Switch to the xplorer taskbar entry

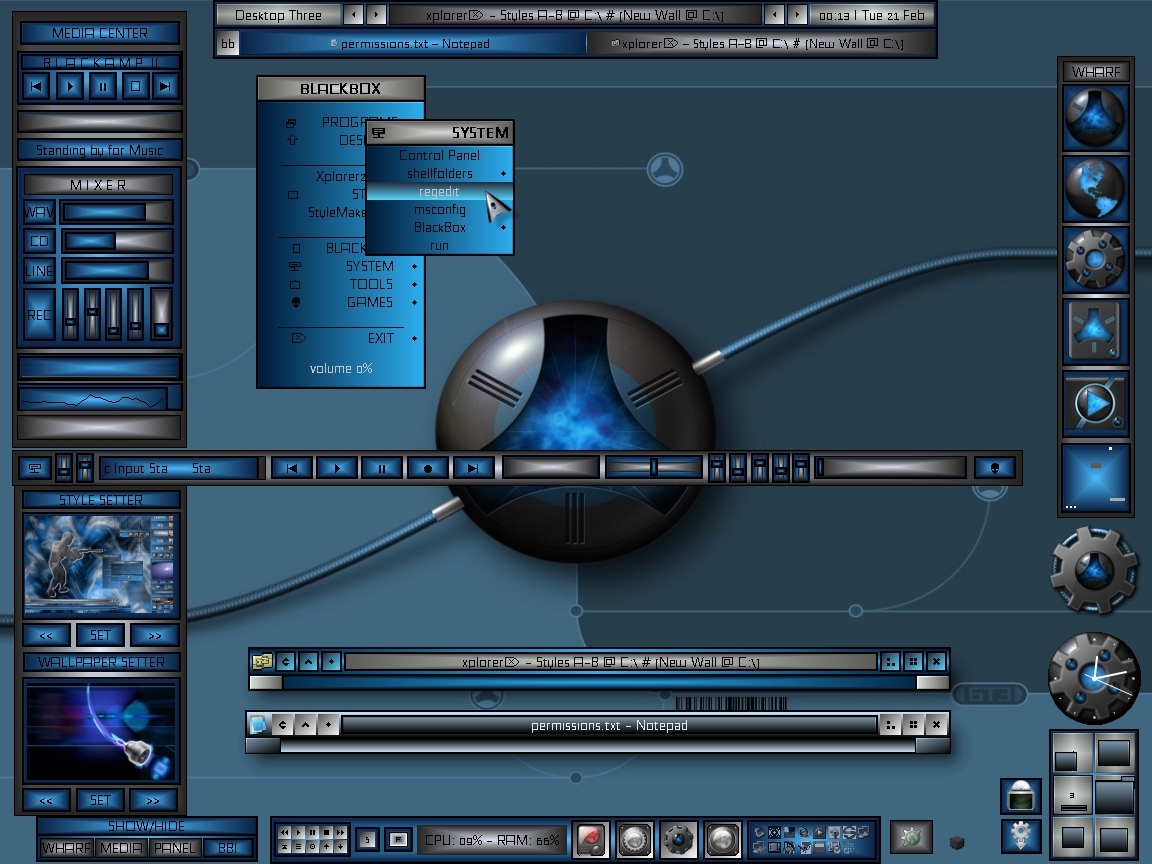tap(760, 43)
